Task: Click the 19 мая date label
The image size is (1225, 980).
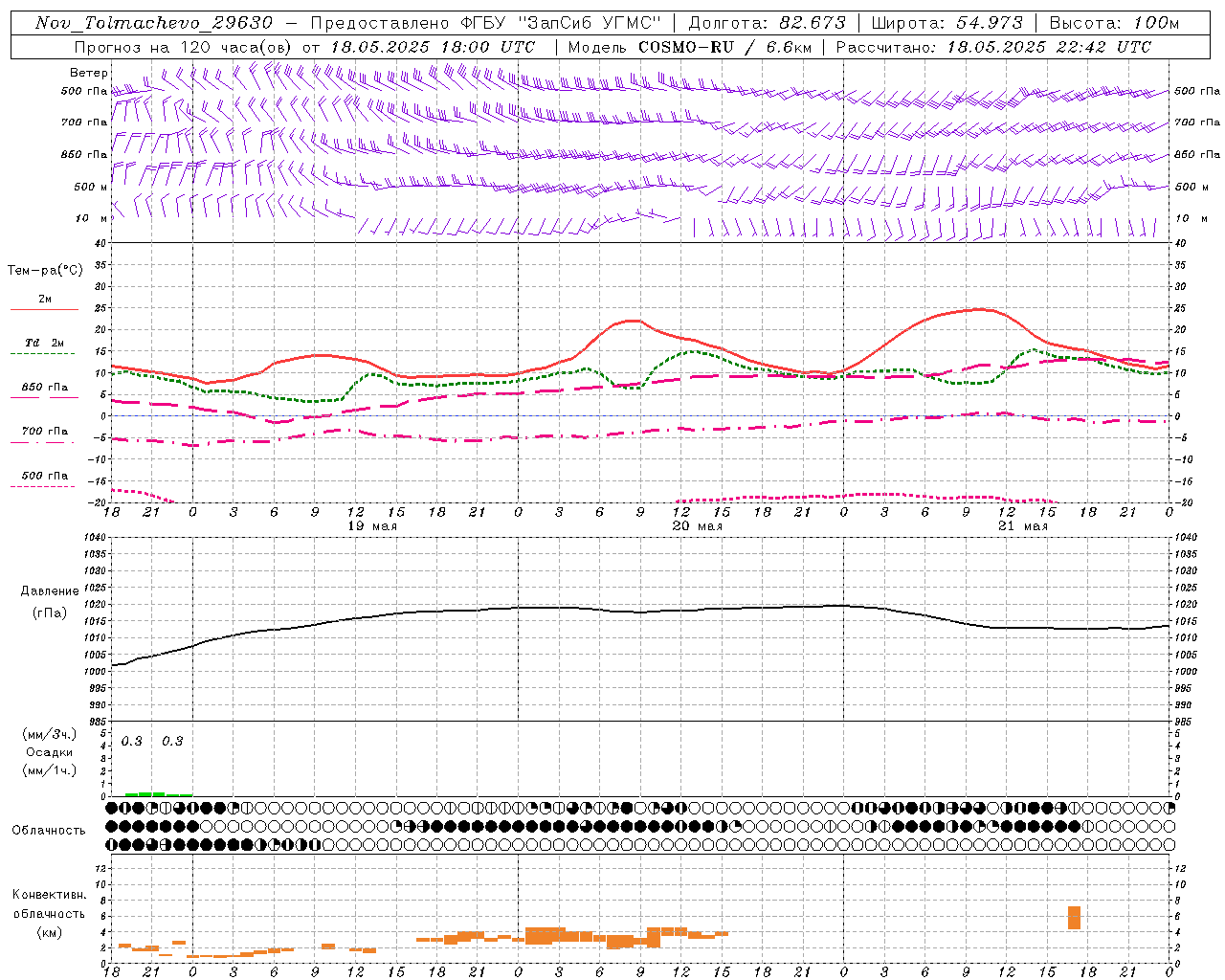Action: [372, 526]
